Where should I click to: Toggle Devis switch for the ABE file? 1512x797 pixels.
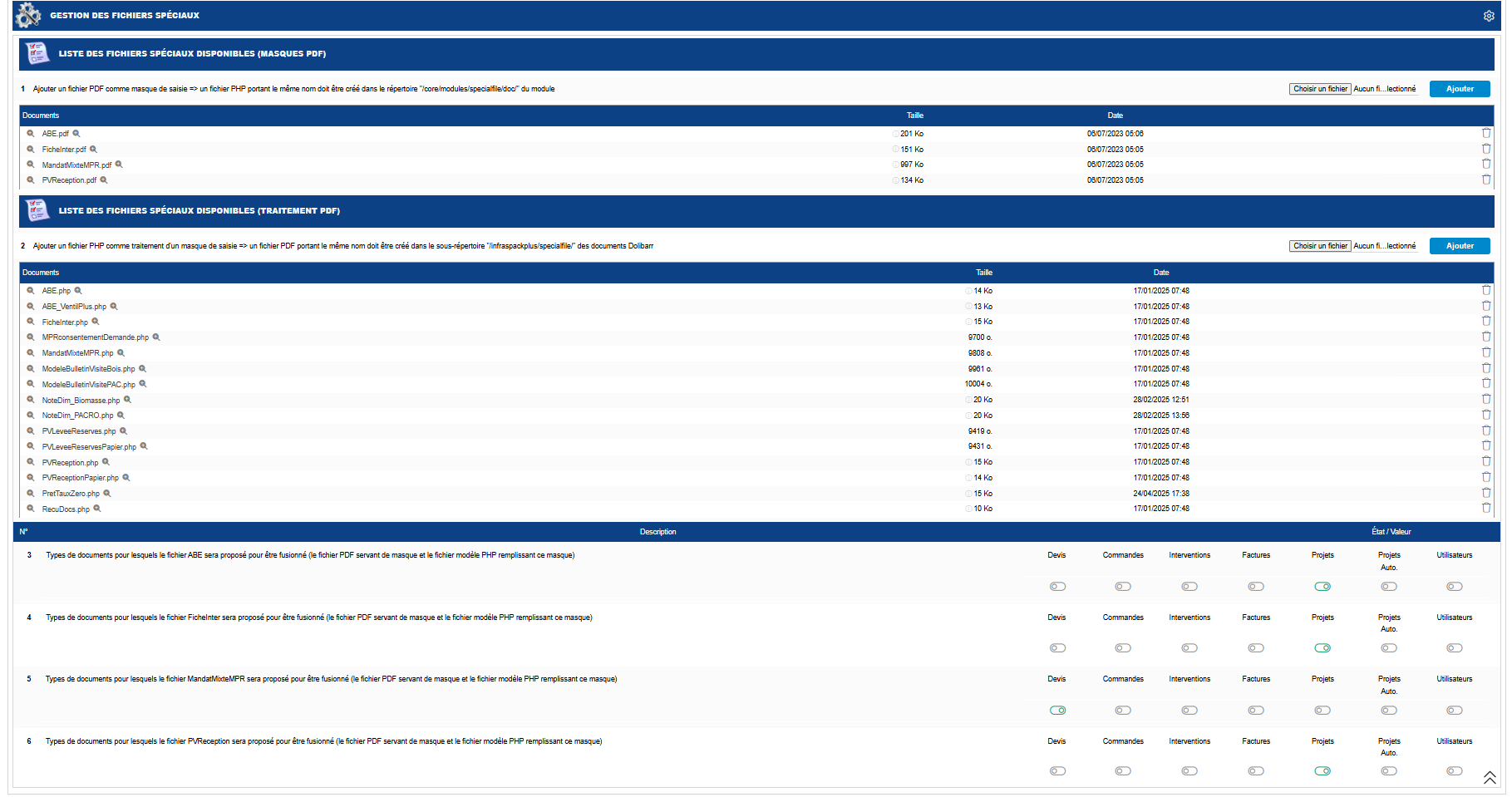tap(1057, 587)
